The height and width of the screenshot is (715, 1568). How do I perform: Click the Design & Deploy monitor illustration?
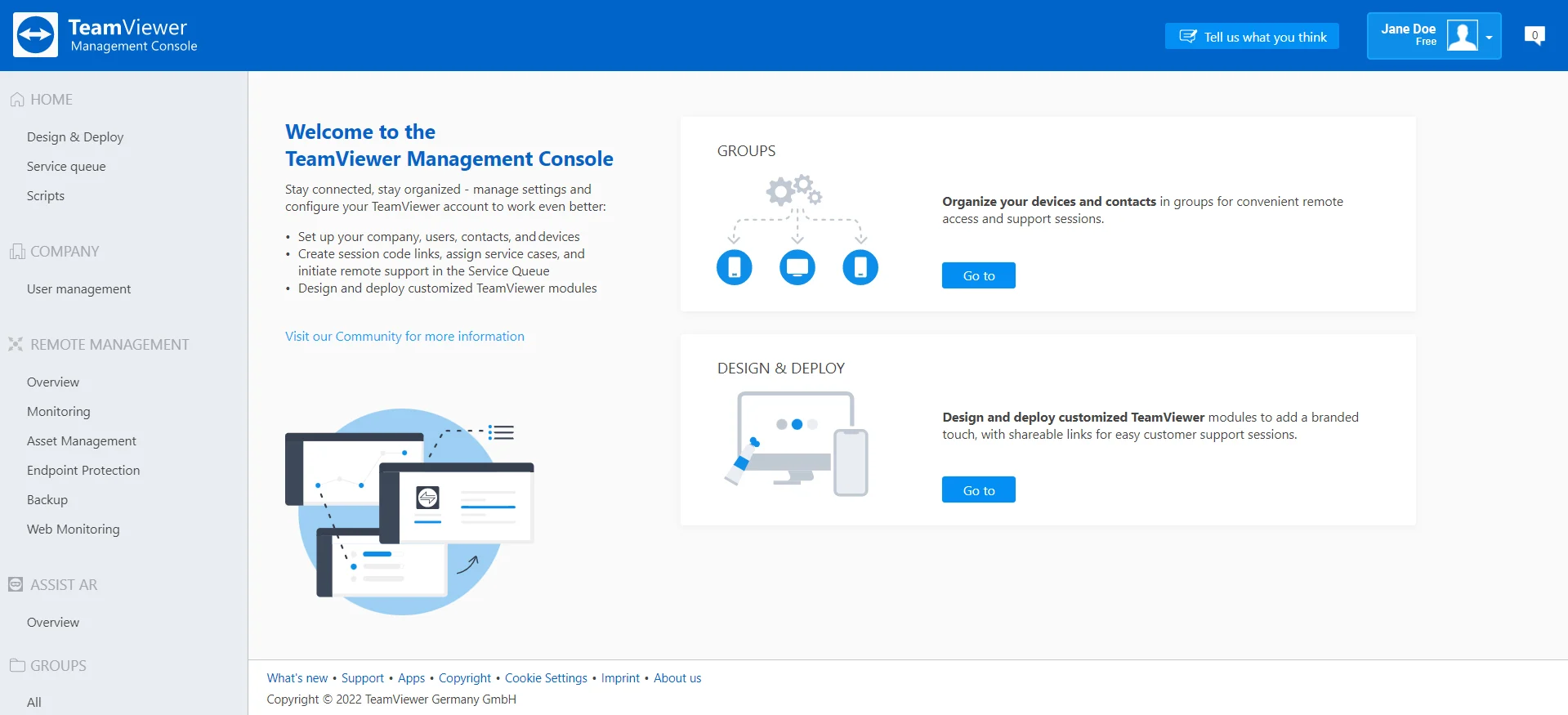[796, 444]
